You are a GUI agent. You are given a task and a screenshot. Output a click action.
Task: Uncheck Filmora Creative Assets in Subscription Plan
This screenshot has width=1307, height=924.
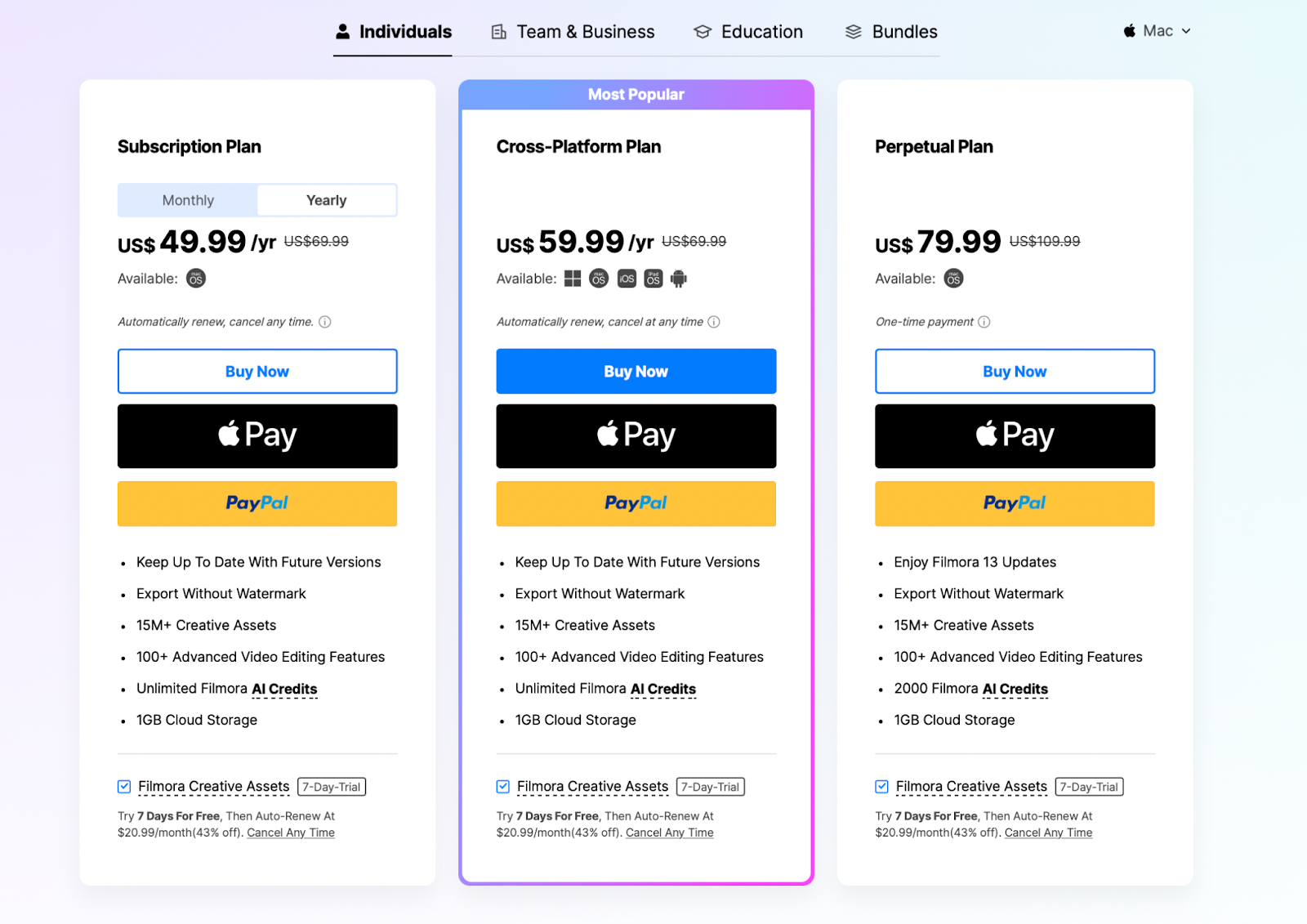pos(124,787)
